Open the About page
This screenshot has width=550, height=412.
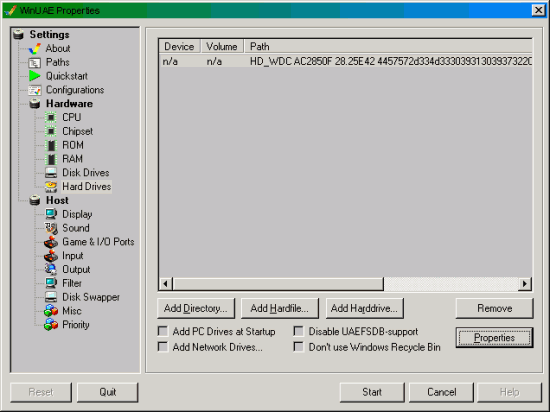58,48
